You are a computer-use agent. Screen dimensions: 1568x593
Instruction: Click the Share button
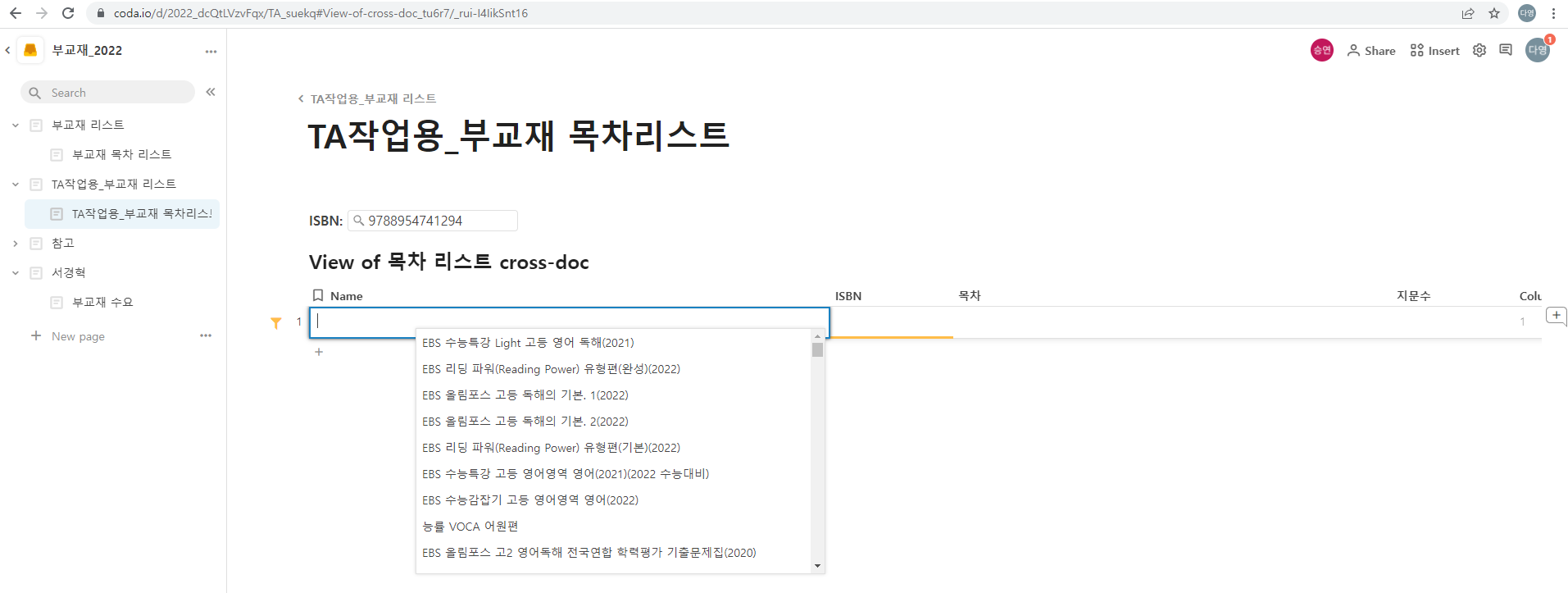(1371, 50)
